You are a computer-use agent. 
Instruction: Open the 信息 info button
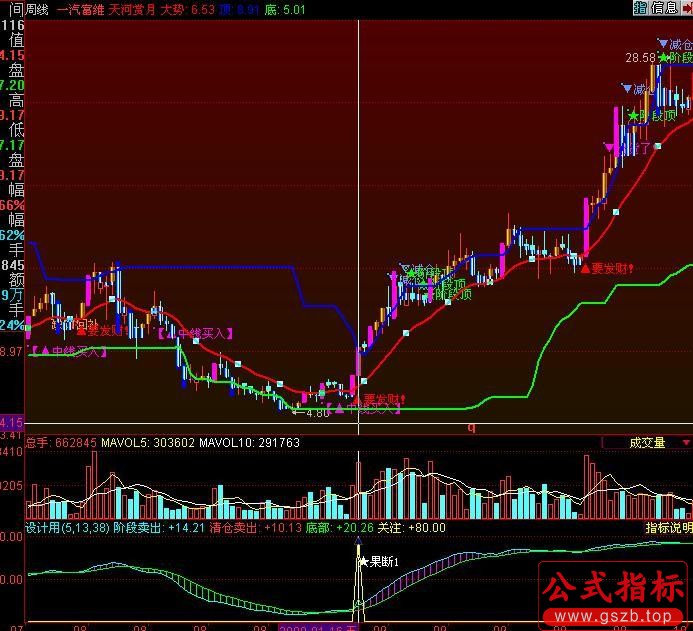pyautogui.click(x=663, y=8)
